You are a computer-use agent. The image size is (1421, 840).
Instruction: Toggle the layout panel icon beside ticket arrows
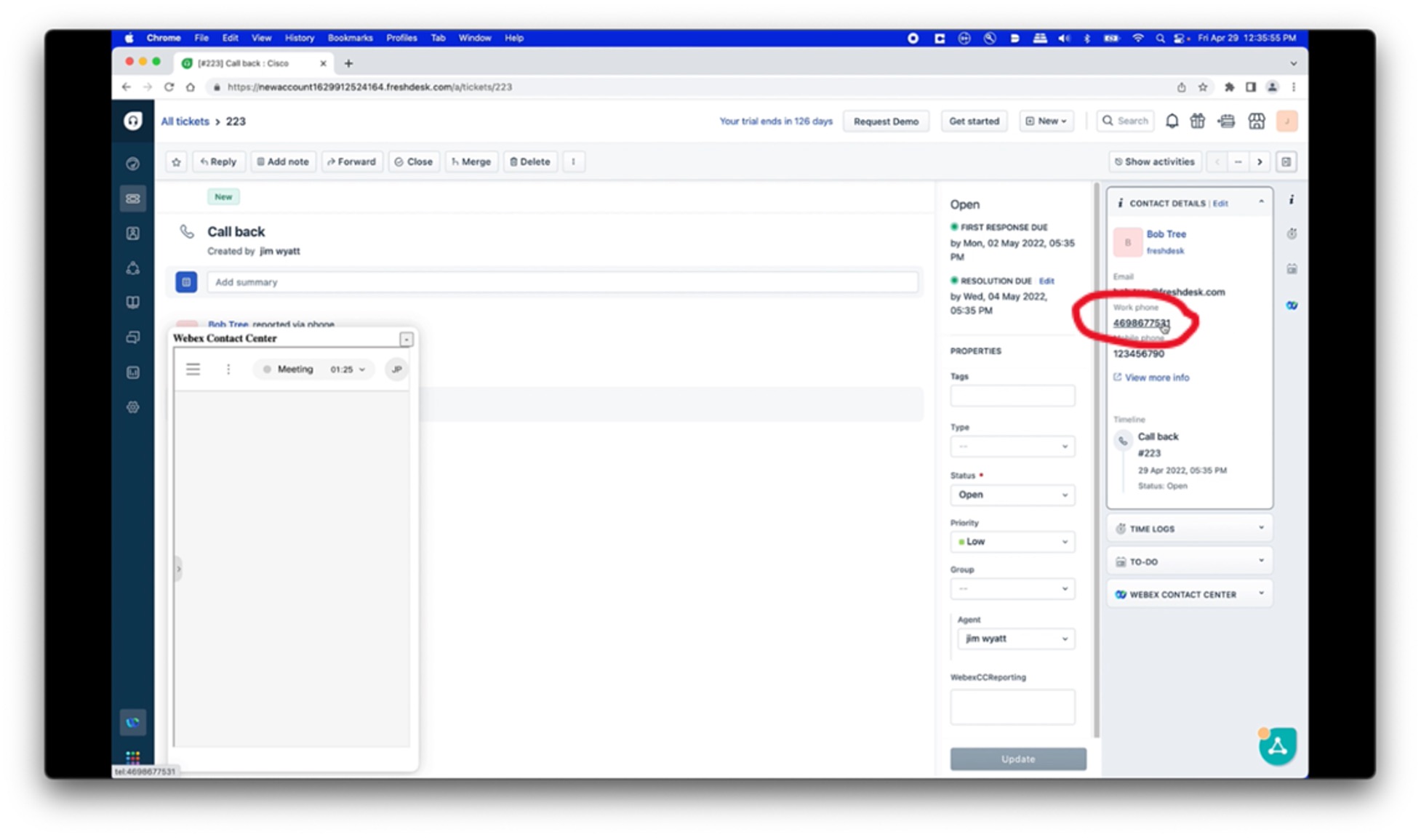pos(1286,161)
